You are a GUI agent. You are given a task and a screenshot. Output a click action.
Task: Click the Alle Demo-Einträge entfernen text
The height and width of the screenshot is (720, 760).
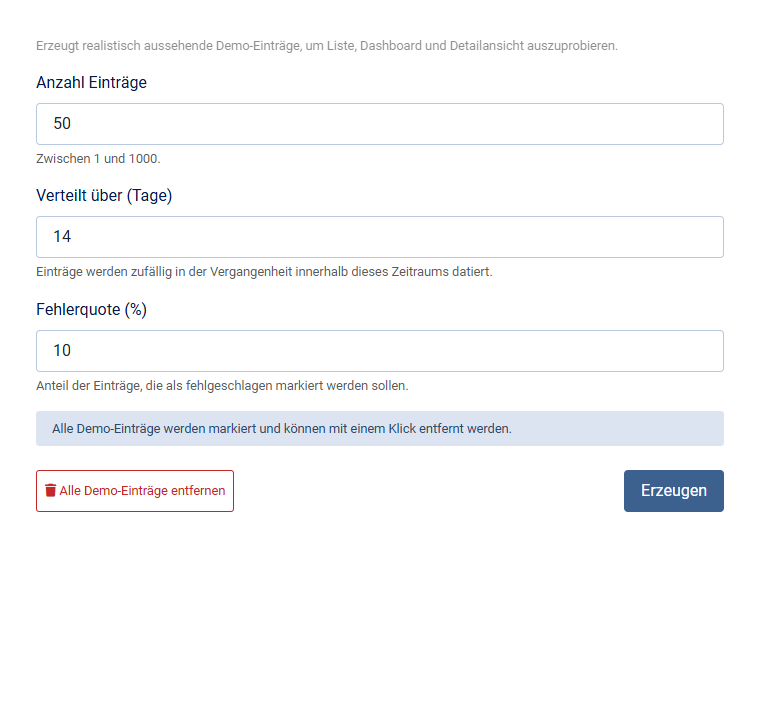click(x=142, y=491)
